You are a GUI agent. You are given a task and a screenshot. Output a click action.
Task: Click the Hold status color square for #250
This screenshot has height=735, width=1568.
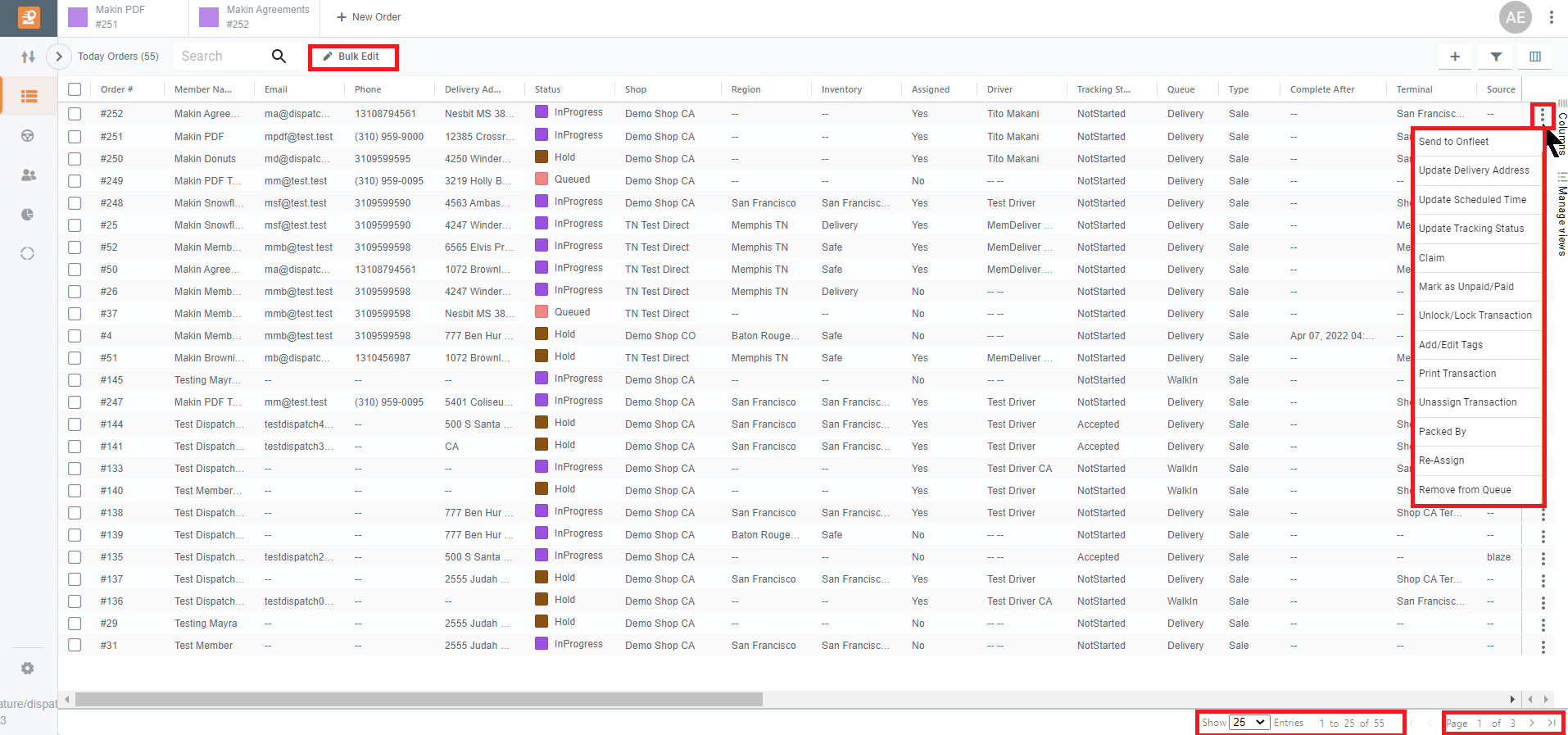tap(542, 157)
